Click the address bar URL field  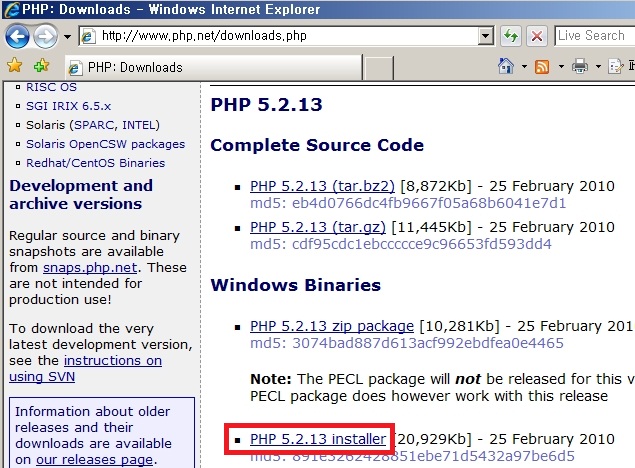click(x=279, y=36)
